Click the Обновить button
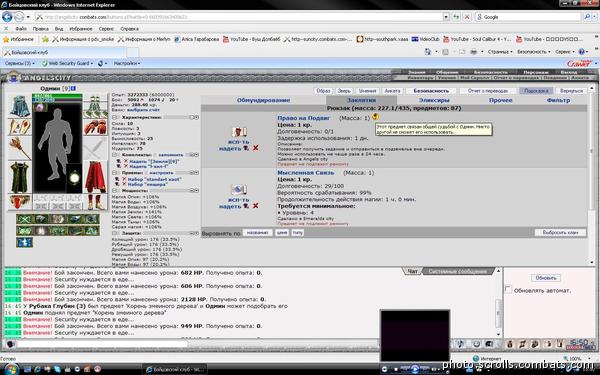This screenshot has height=375, width=600. click(546, 278)
